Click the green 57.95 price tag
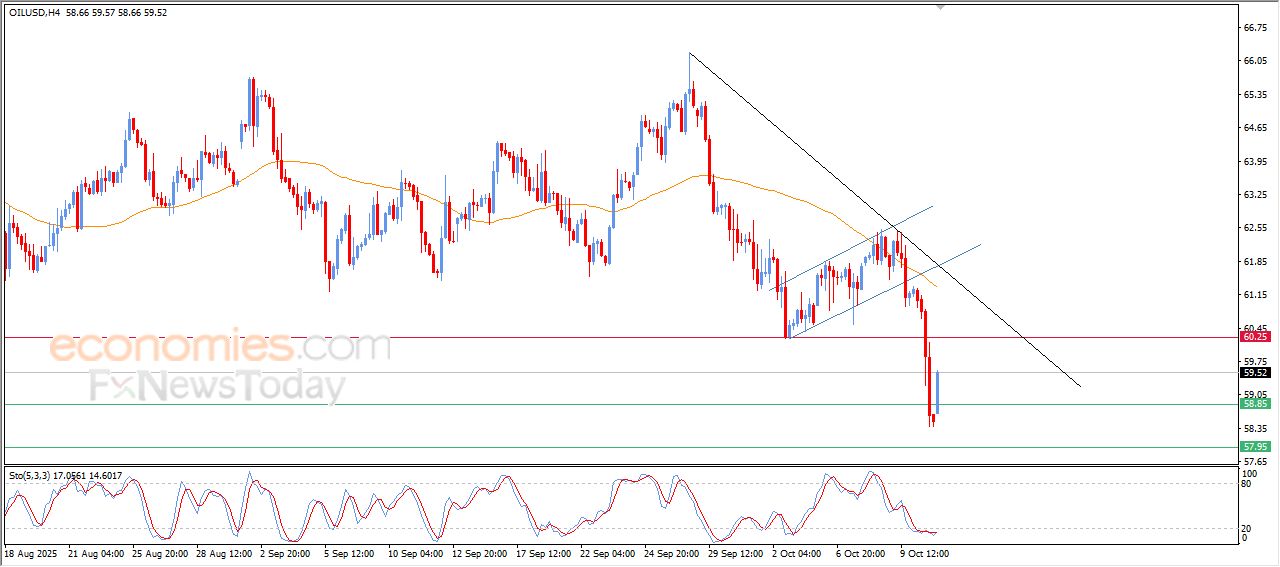Screen dimensions: 1280x567 pos(1254,446)
